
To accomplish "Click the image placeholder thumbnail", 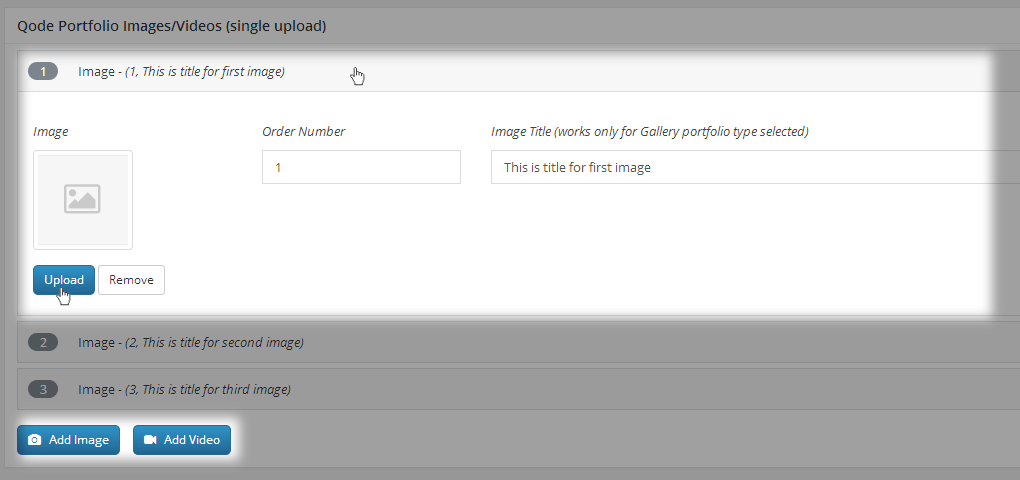I will click(83, 200).
